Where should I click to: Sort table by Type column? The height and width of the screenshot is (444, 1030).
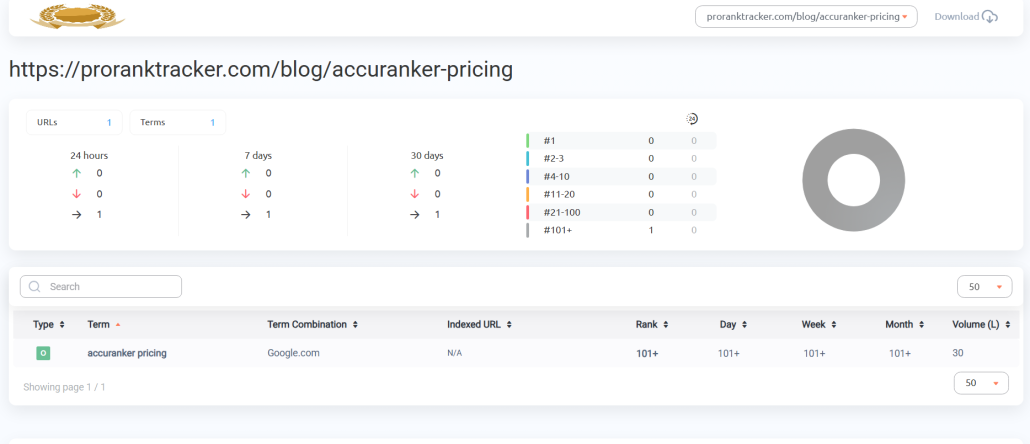pos(49,324)
